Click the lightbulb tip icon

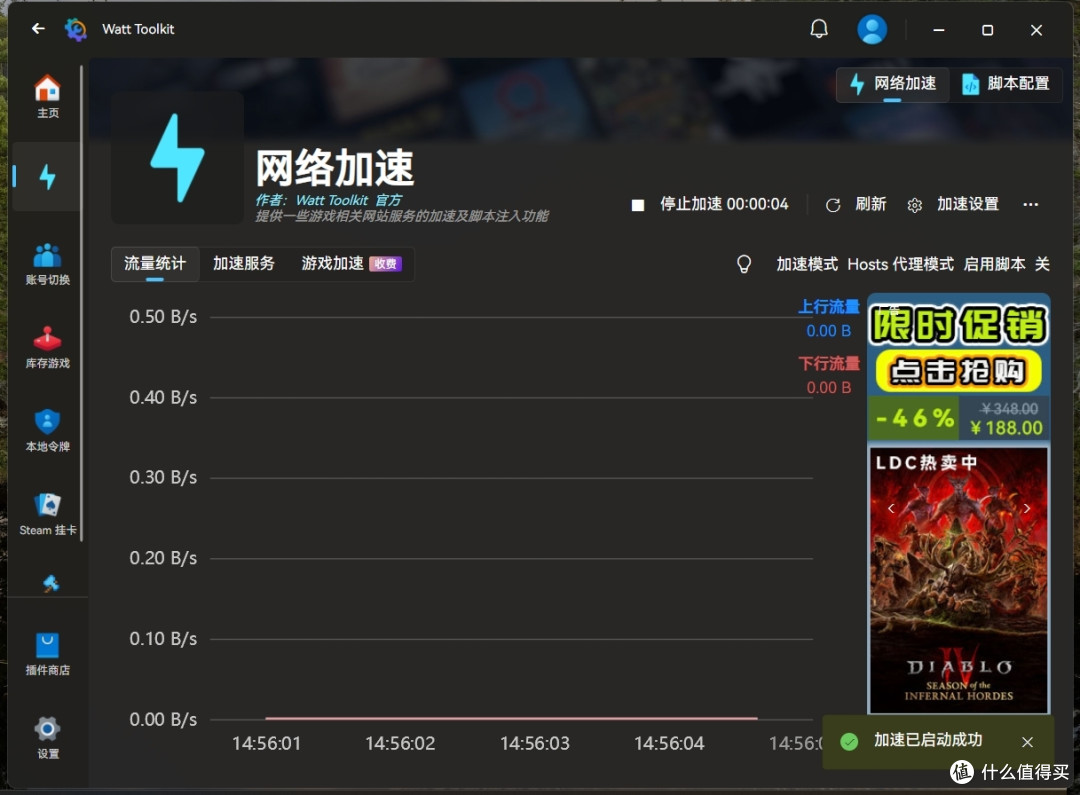point(743,263)
